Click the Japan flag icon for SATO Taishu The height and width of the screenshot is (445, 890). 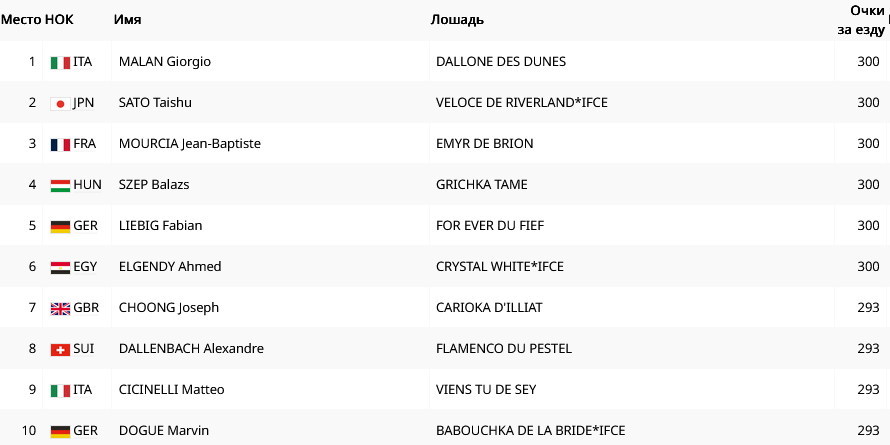[x=60, y=103]
